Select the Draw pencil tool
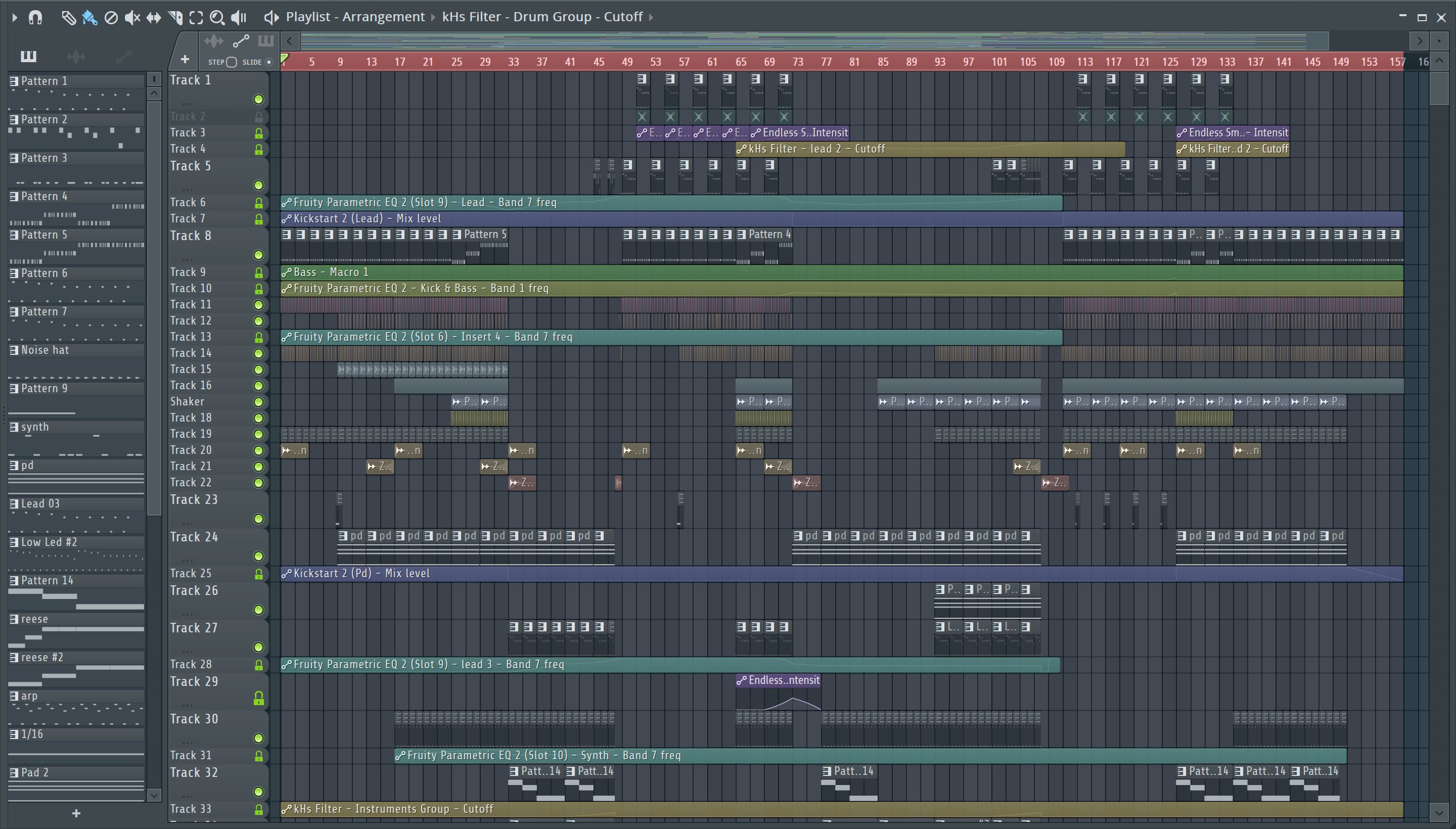The image size is (1456, 829). click(68, 18)
